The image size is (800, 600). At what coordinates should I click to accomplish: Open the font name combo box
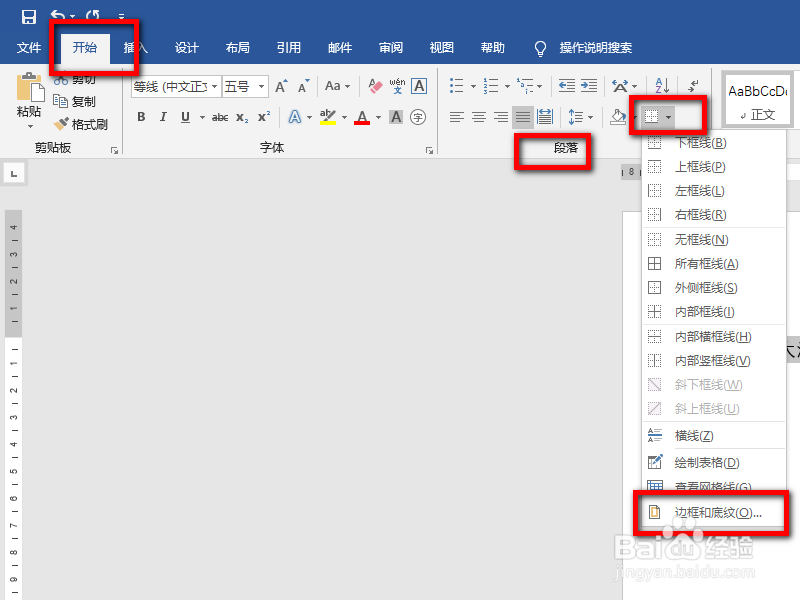[x=176, y=87]
